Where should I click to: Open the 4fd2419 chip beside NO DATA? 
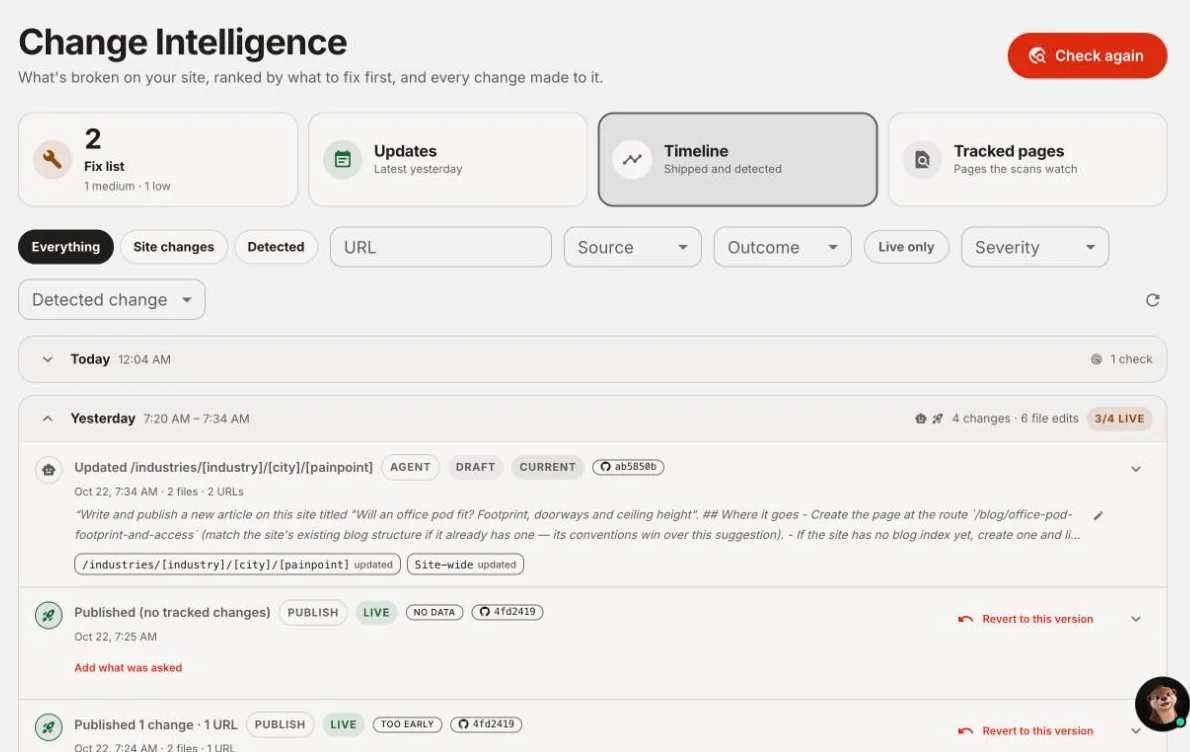tap(507, 612)
